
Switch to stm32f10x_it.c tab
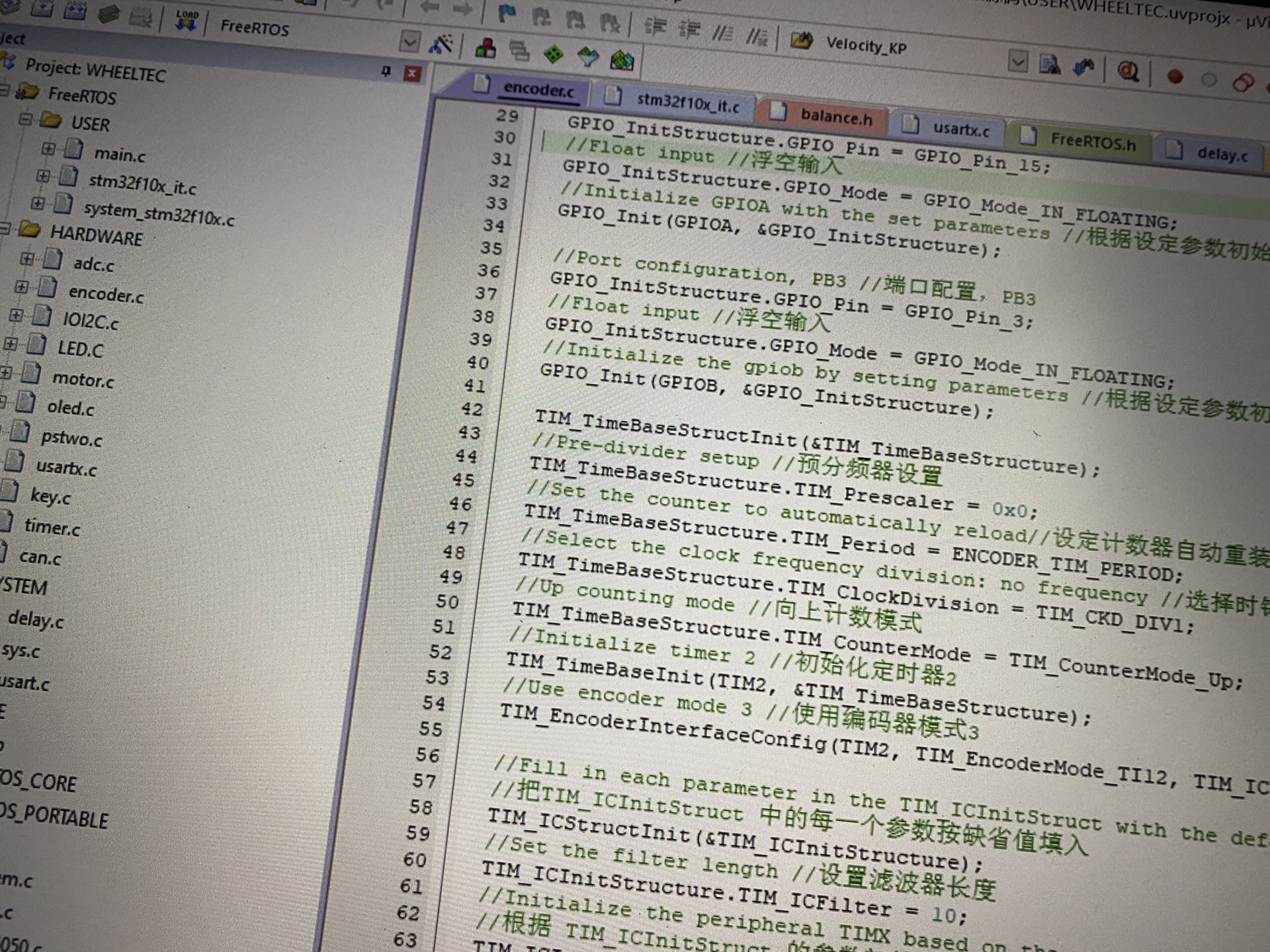click(687, 103)
